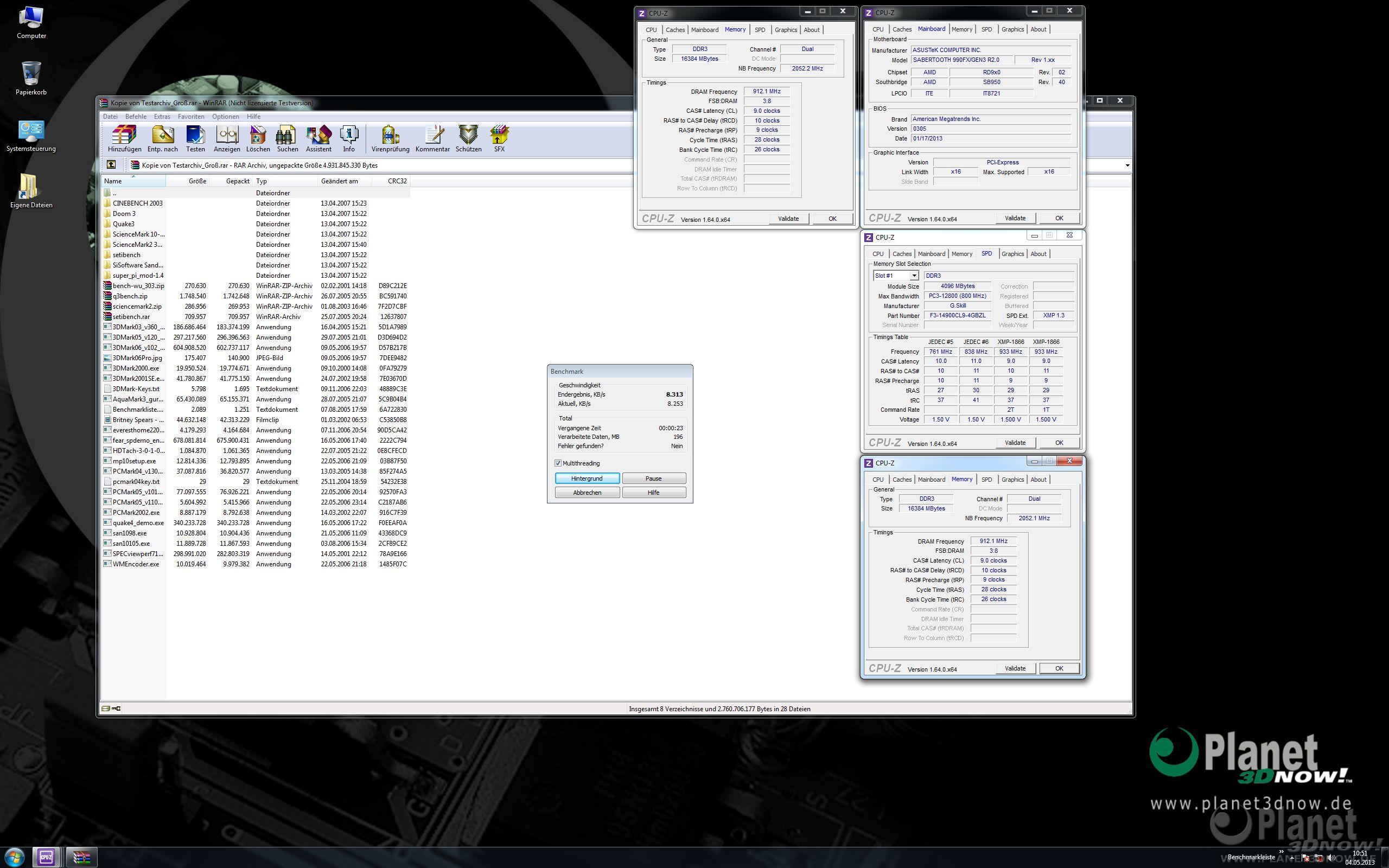Image resolution: width=1389 pixels, height=868 pixels.
Task: Click the Hinzufügen toolbar icon
Action: click(124, 138)
